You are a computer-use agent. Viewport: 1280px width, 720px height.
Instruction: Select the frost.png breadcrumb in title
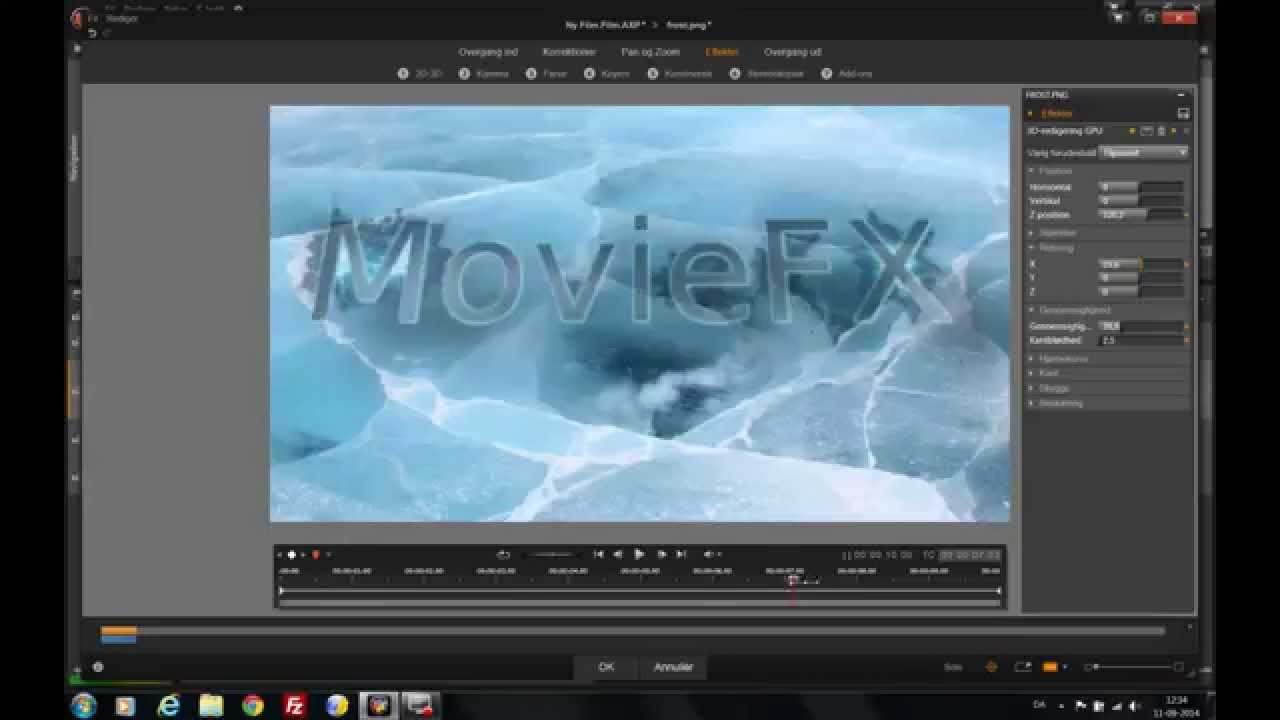688,25
